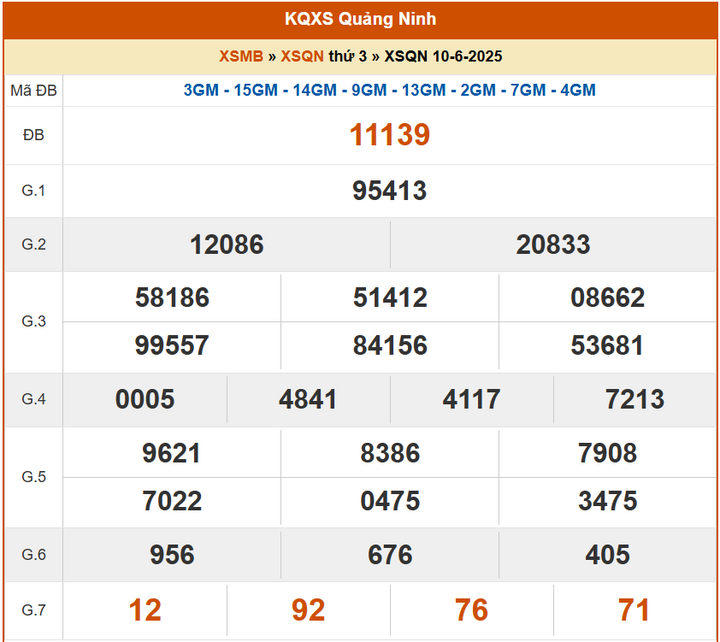Select the G.6 number 956
720x642 pixels.
[172, 555]
